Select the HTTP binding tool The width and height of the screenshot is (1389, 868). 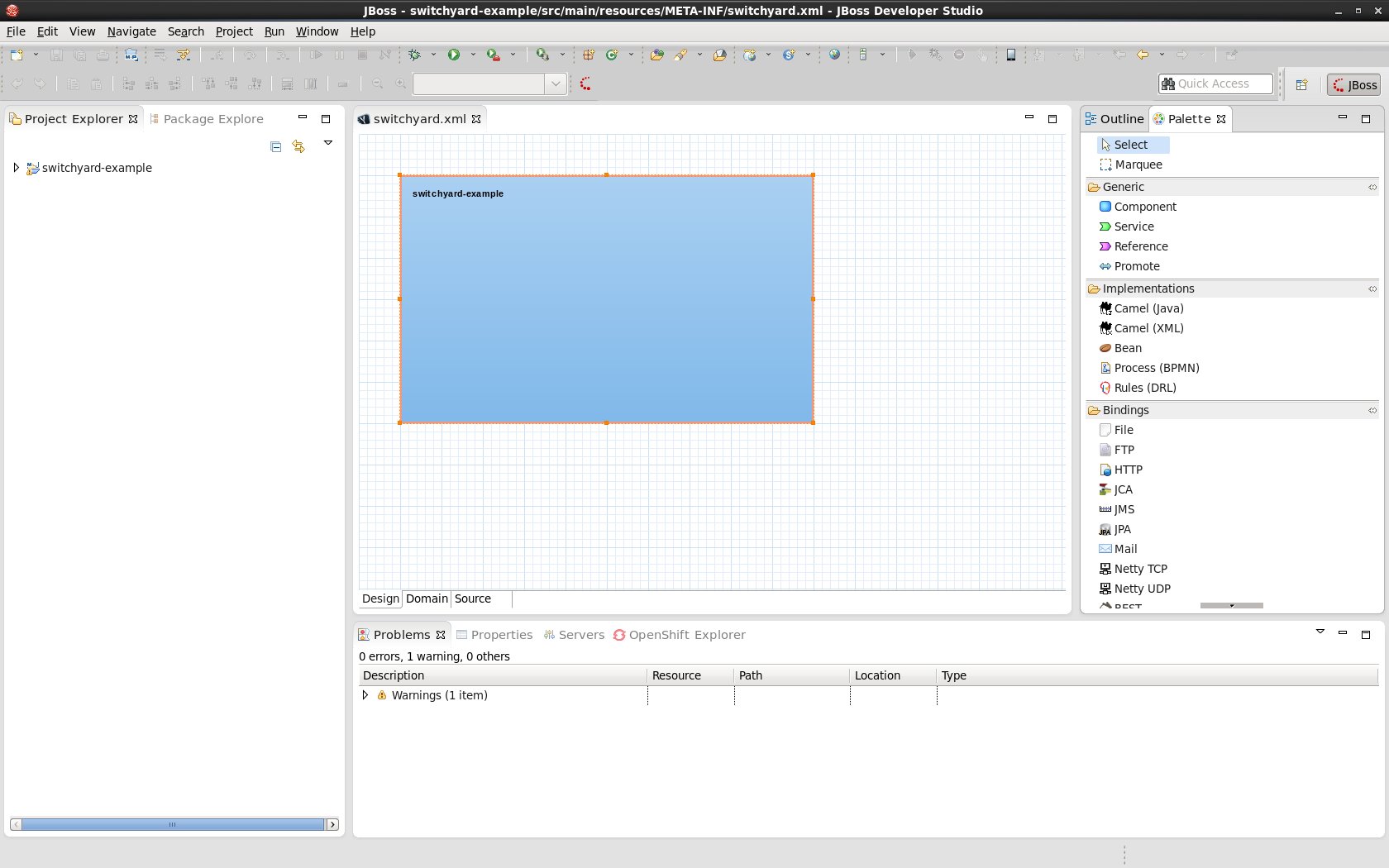click(1120, 470)
